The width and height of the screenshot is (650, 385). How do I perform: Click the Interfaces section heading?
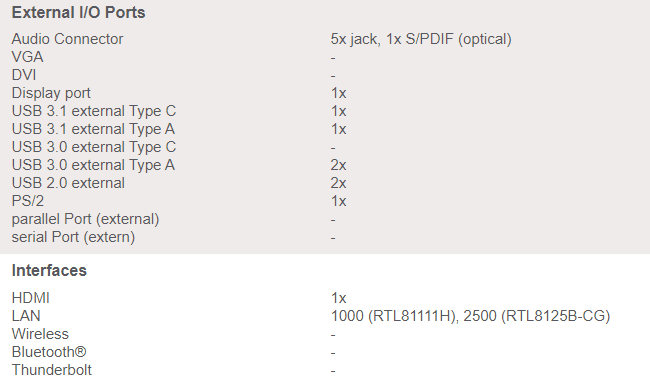(x=49, y=271)
